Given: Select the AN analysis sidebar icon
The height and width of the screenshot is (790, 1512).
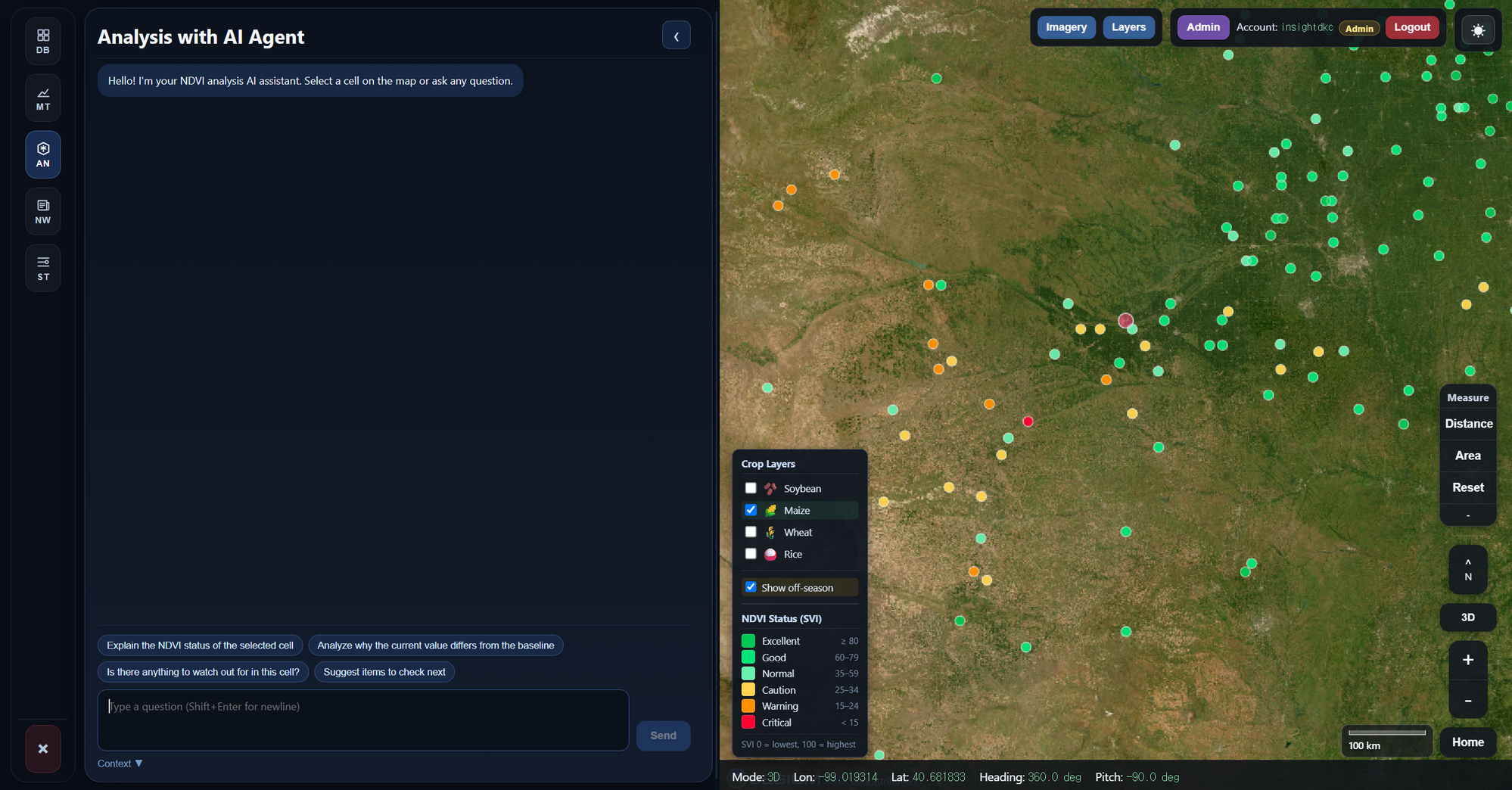Looking at the screenshot, I should (43, 154).
